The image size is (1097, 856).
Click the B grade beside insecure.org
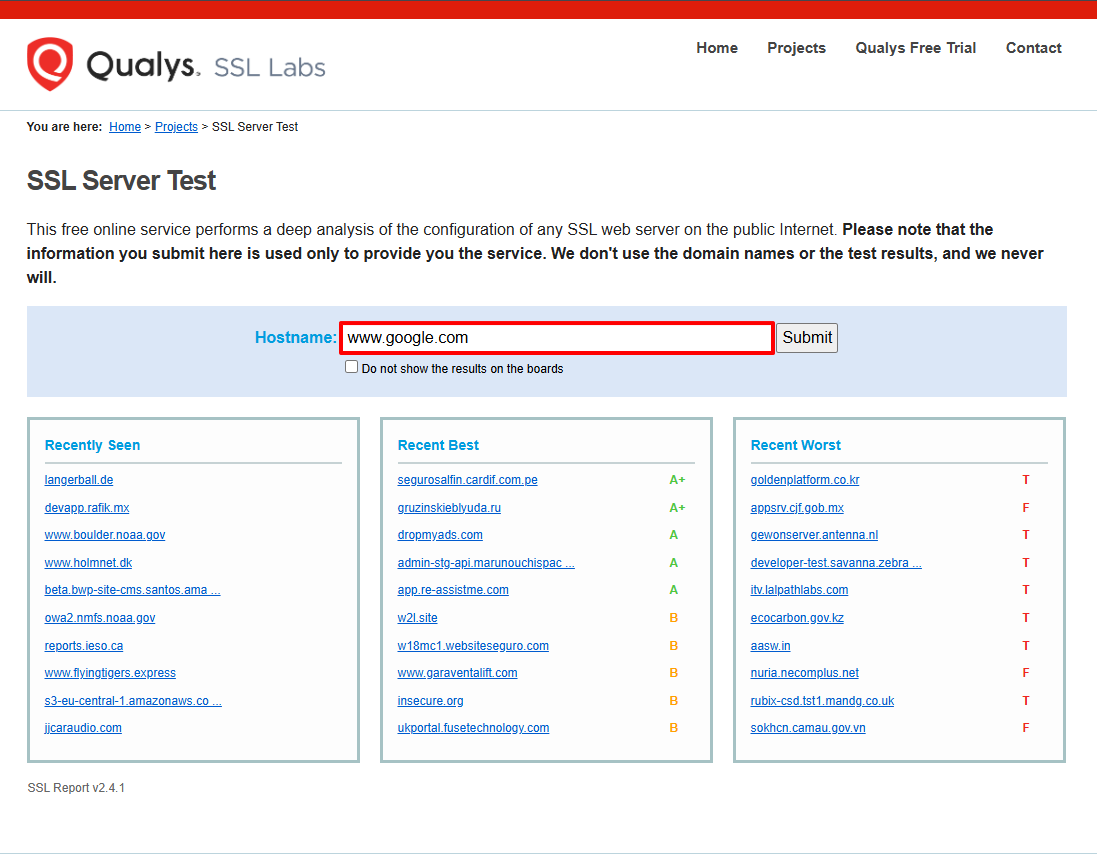(673, 701)
